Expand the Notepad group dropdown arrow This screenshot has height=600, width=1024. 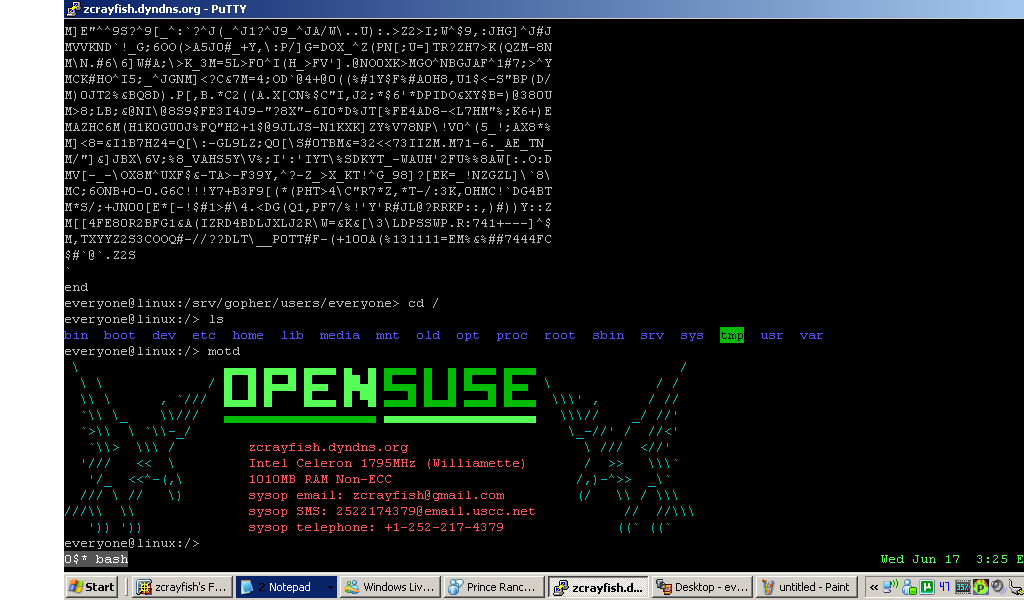329,587
